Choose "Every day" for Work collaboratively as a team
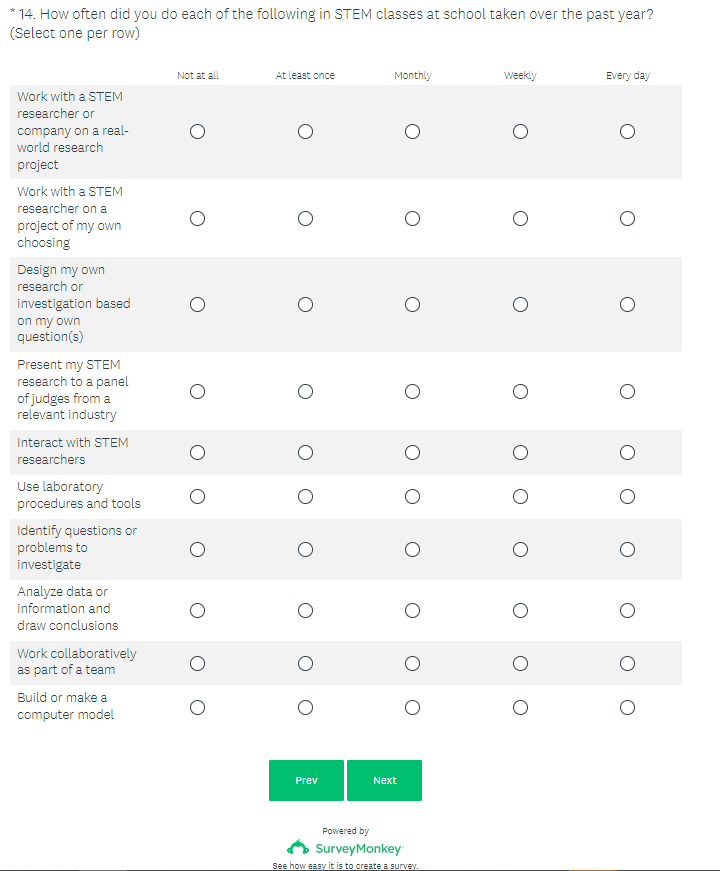The width and height of the screenshot is (720, 871). [627, 663]
